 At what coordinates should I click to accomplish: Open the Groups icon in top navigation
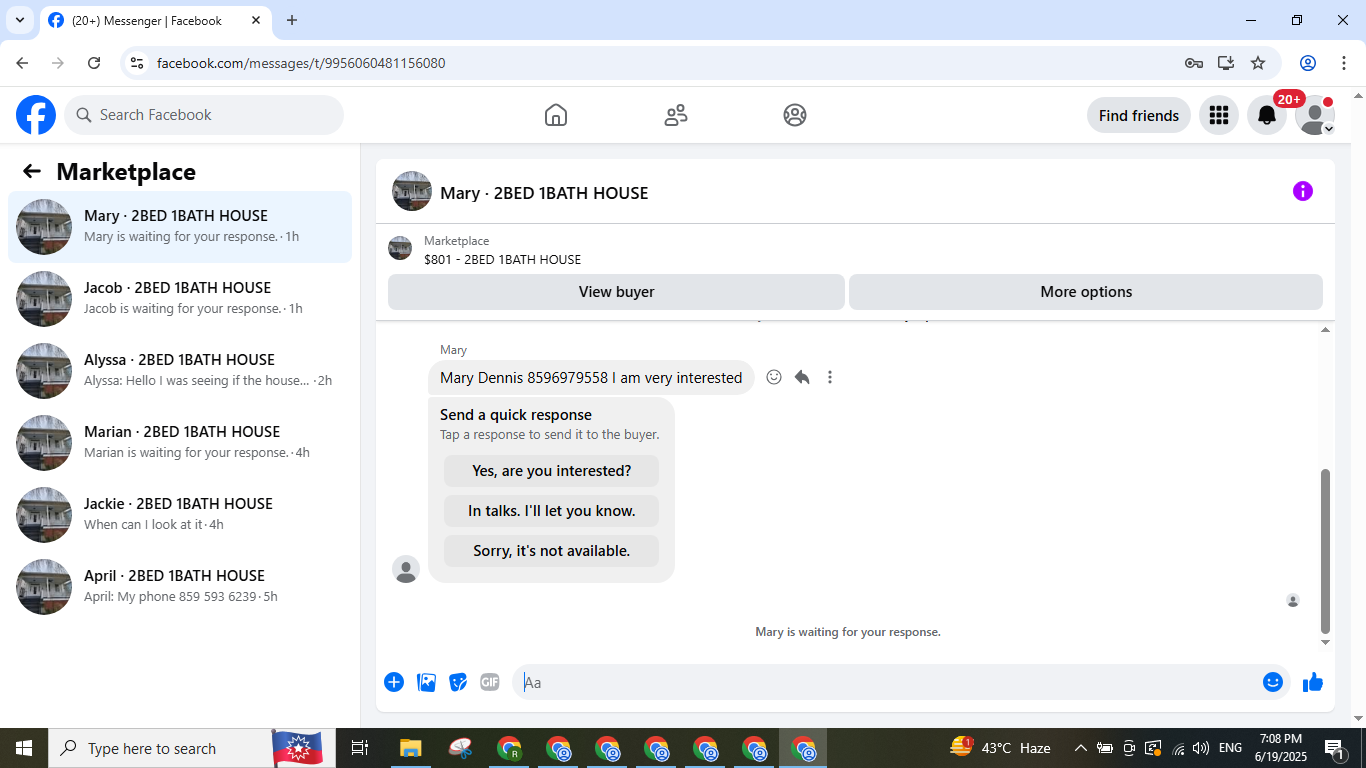tap(795, 115)
